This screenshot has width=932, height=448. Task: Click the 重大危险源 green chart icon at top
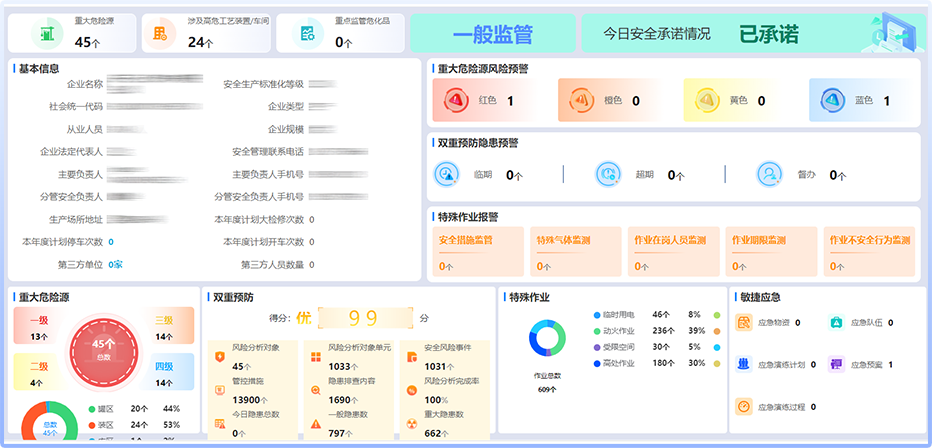[47, 33]
